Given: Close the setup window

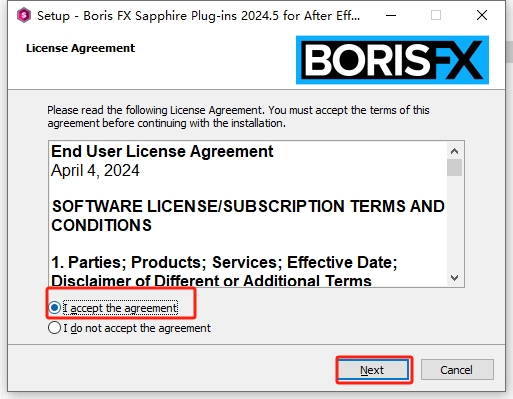Looking at the screenshot, I should pos(482,15).
